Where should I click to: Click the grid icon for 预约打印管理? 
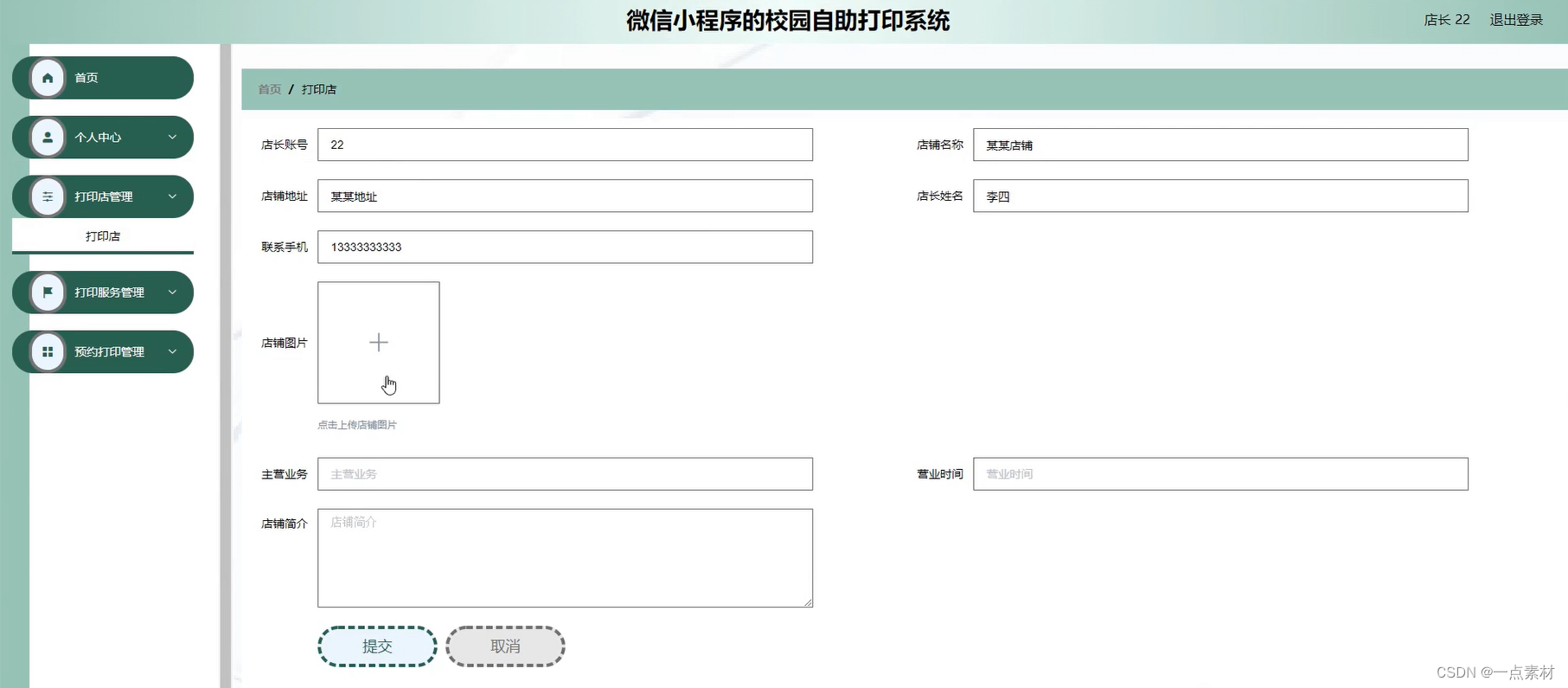pyautogui.click(x=48, y=352)
